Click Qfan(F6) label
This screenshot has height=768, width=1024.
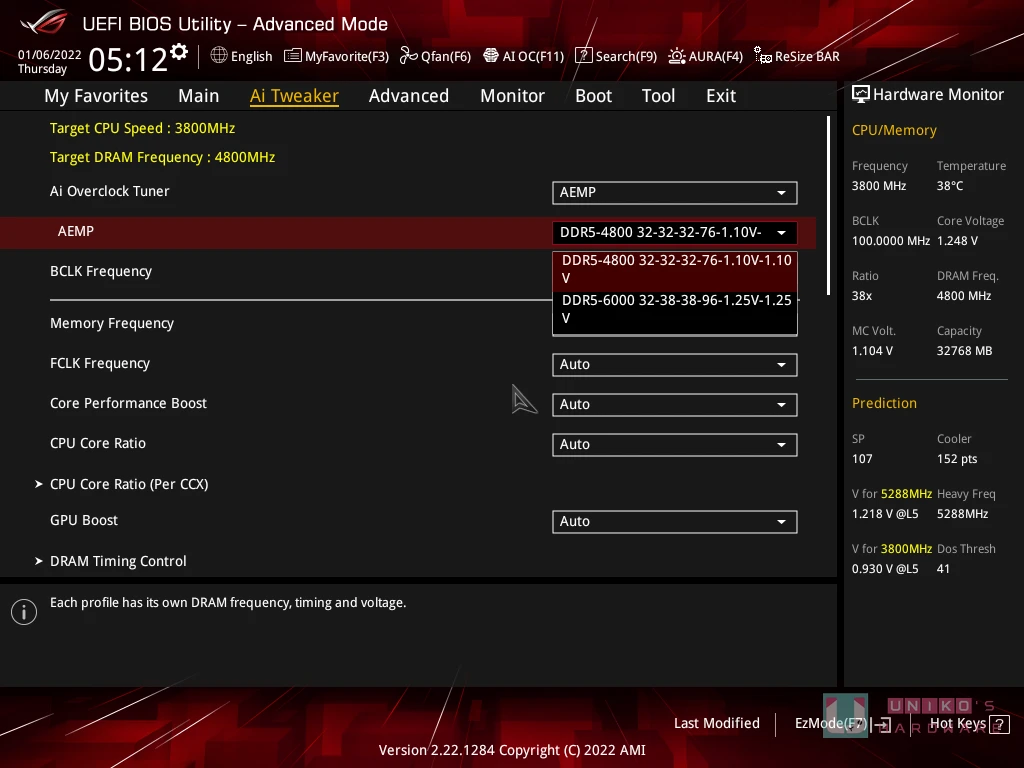tap(446, 56)
